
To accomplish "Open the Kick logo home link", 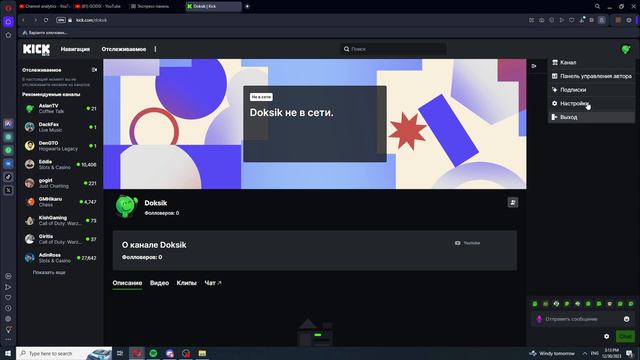I will pos(36,49).
